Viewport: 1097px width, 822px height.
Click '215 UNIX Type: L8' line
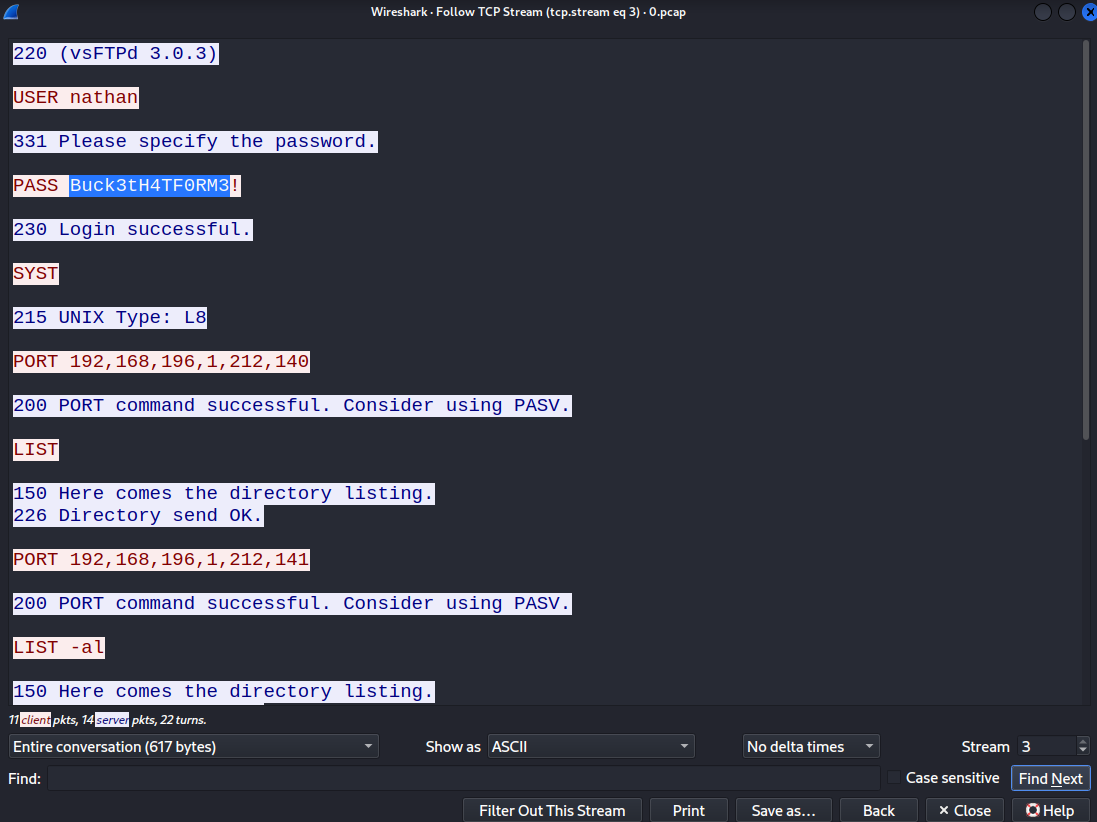(x=110, y=318)
